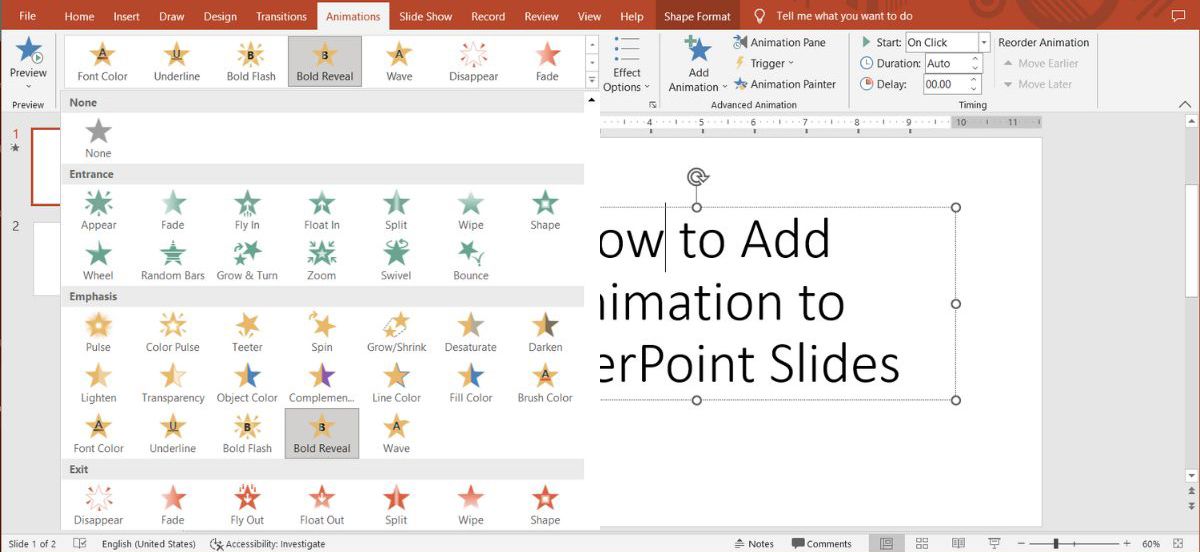This screenshot has width=1200, height=552.
Task: Apply the Spin emphasis effect
Action: [322, 333]
